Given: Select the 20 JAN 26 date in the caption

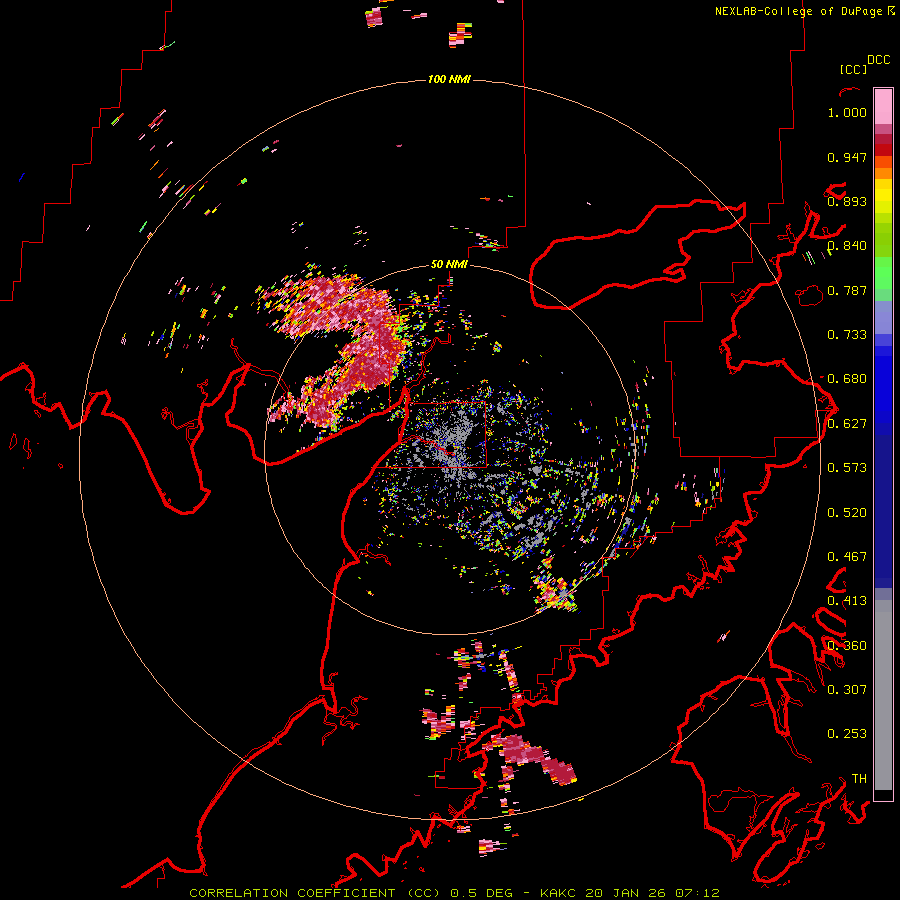Looking at the screenshot, I should pyautogui.click(x=624, y=893).
